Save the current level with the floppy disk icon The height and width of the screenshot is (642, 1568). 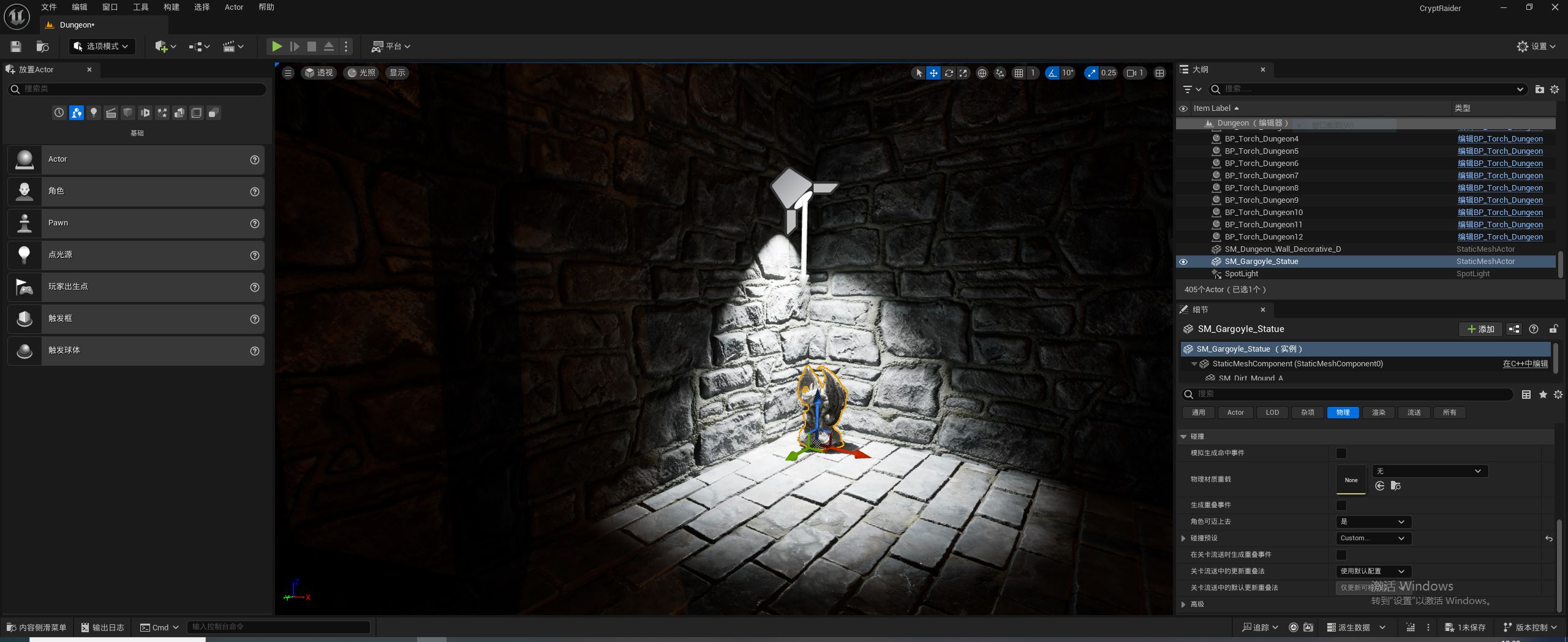click(16, 47)
